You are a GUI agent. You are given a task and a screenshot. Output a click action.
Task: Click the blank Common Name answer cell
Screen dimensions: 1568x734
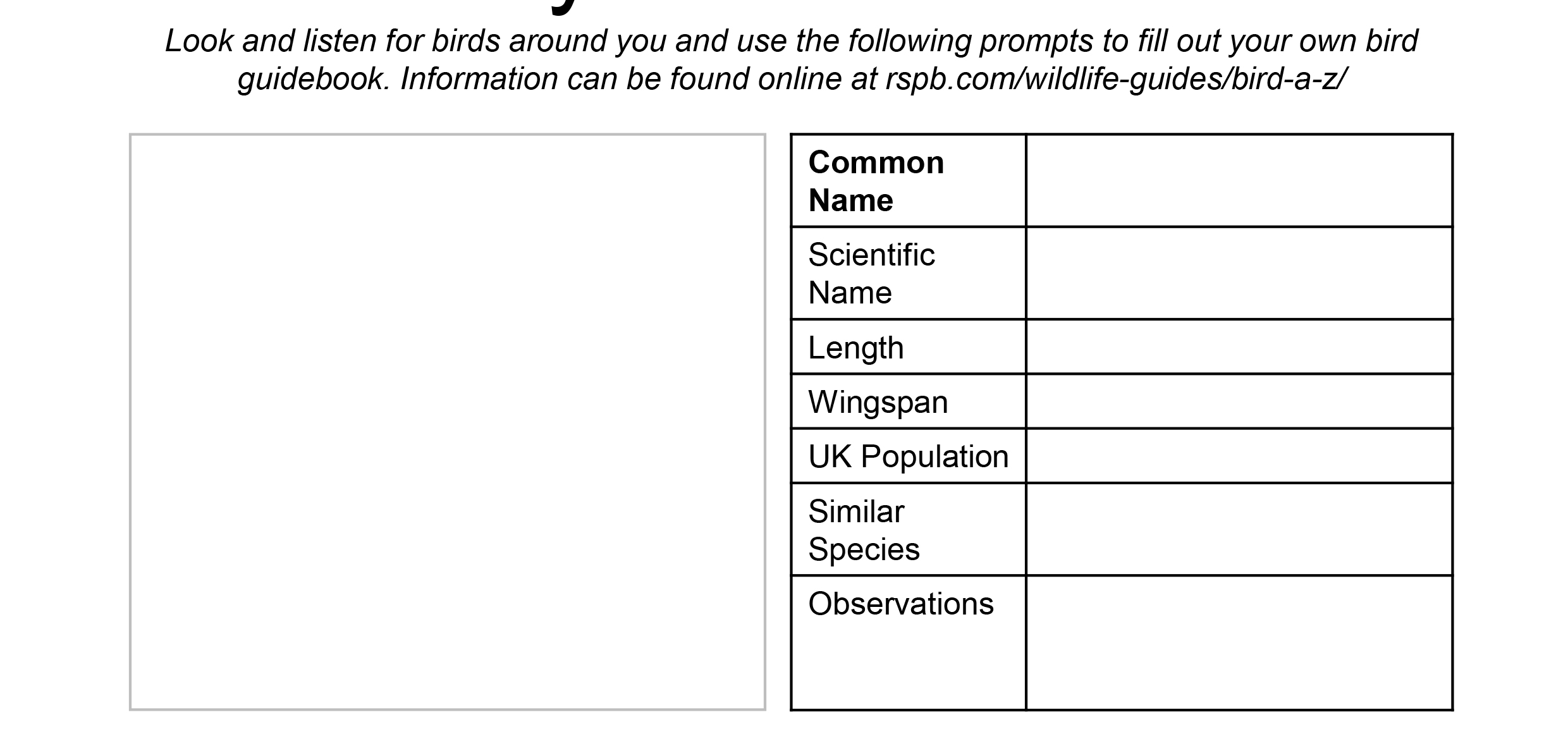(x=1239, y=181)
